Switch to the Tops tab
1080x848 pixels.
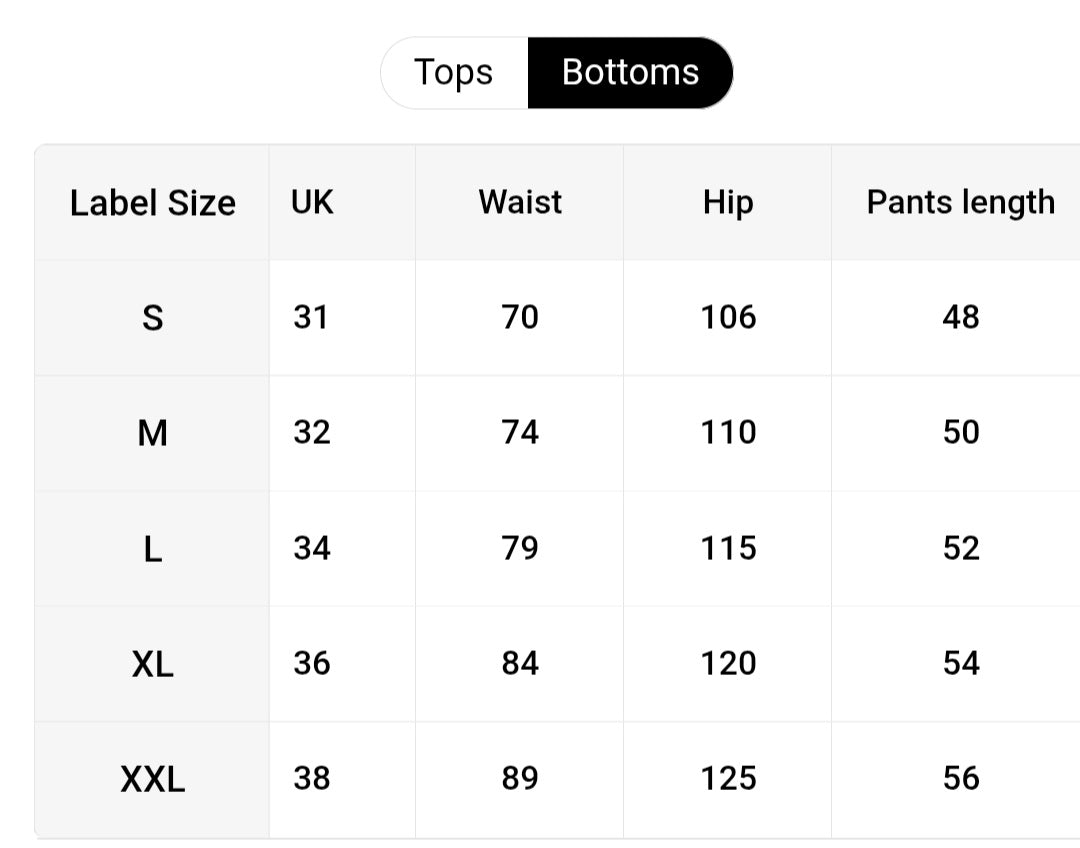454,73
